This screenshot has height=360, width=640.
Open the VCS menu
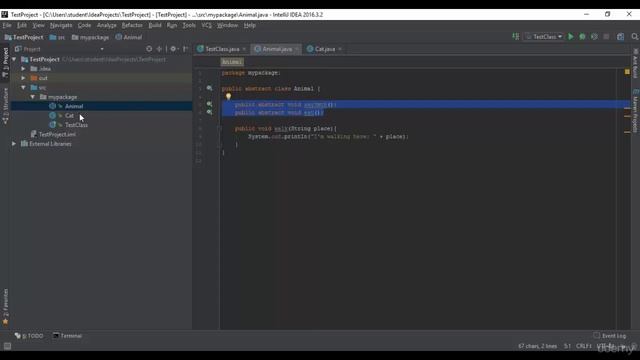[207, 25]
